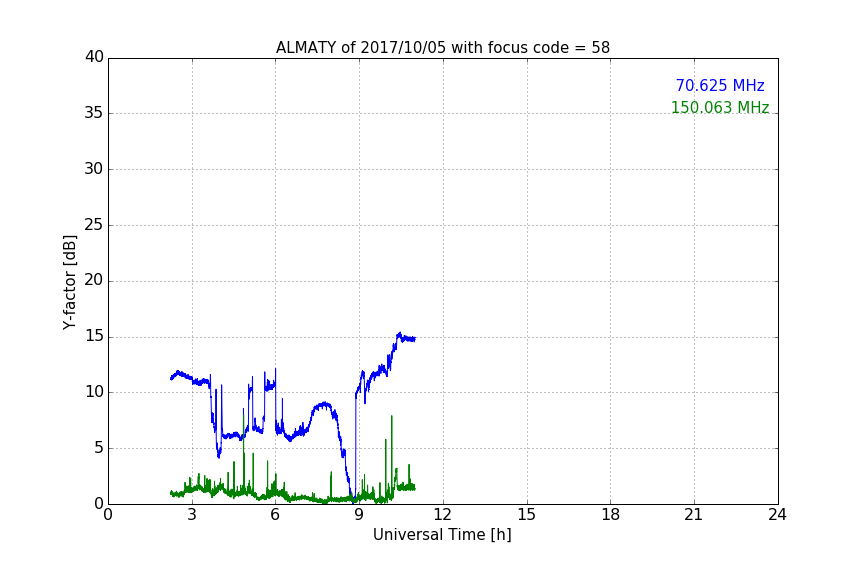Click the y-axis tick label '25'
864x576 pixels.
click(x=94, y=225)
